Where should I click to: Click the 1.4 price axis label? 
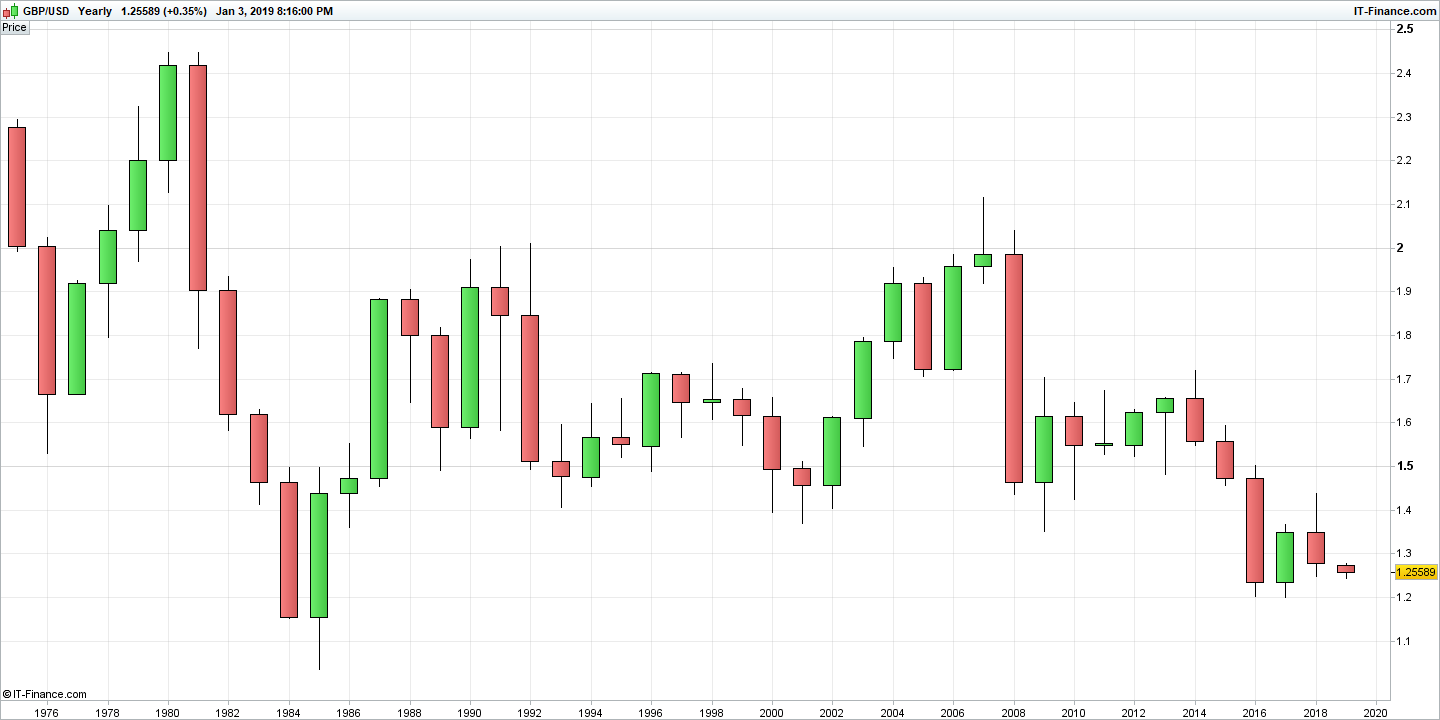coord(1404,510)
